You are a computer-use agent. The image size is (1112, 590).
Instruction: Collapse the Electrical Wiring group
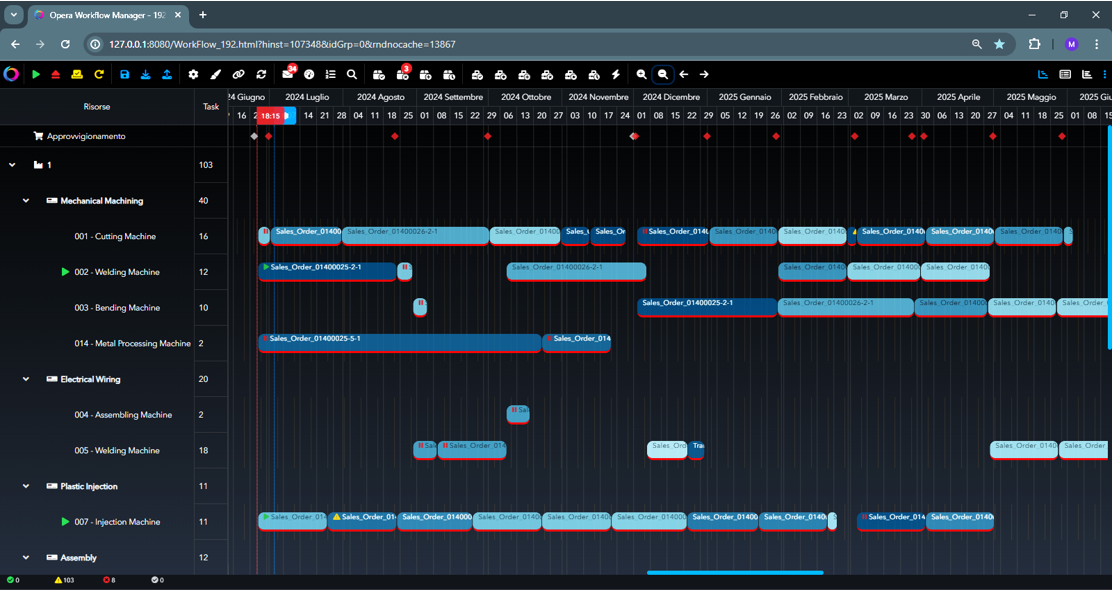coord(26,380)
